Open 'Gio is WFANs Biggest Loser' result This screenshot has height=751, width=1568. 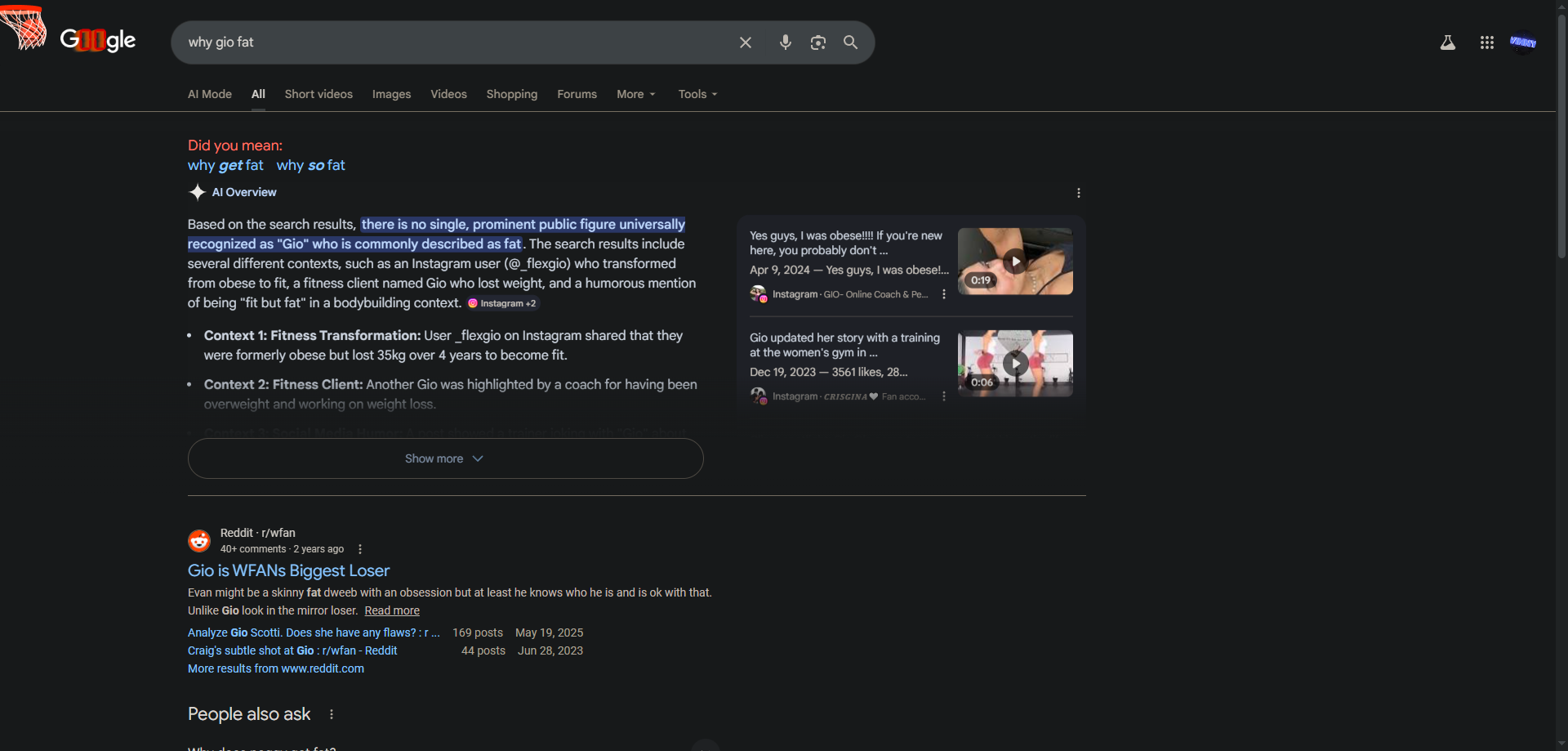coord(288,570)
